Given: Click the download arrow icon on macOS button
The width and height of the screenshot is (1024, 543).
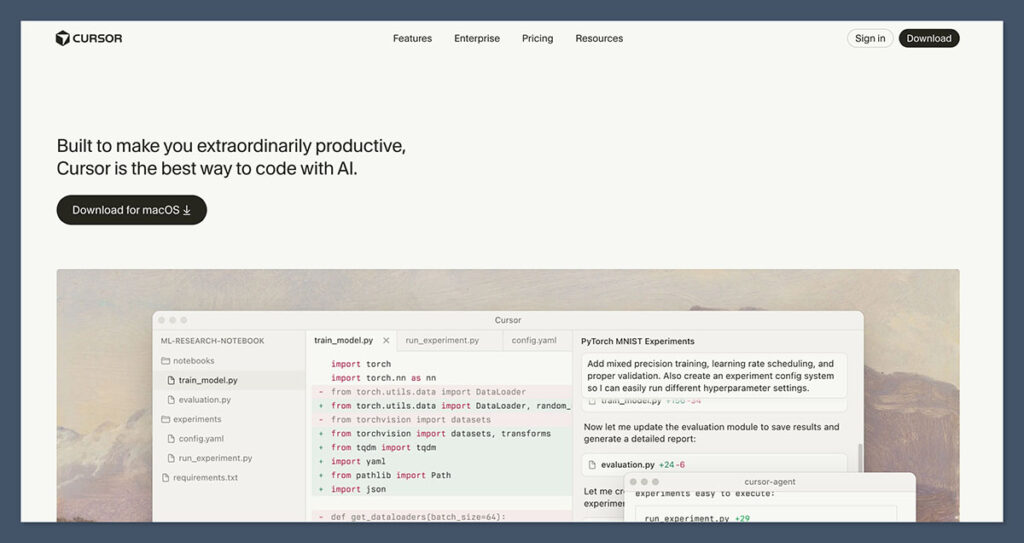Looking at the screenshot, I should (187, 211).
